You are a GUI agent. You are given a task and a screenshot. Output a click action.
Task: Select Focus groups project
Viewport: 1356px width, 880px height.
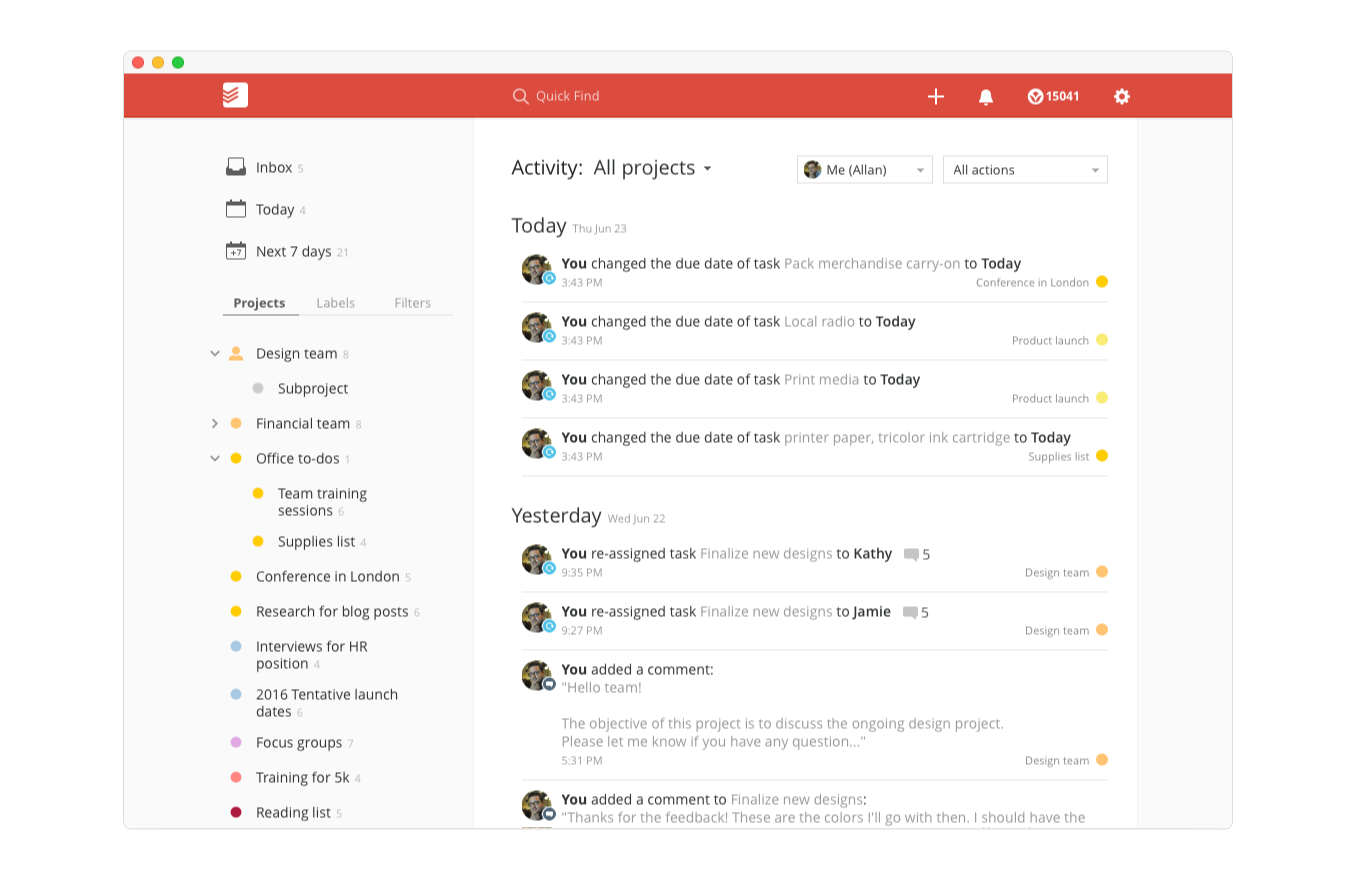(299, 742)
